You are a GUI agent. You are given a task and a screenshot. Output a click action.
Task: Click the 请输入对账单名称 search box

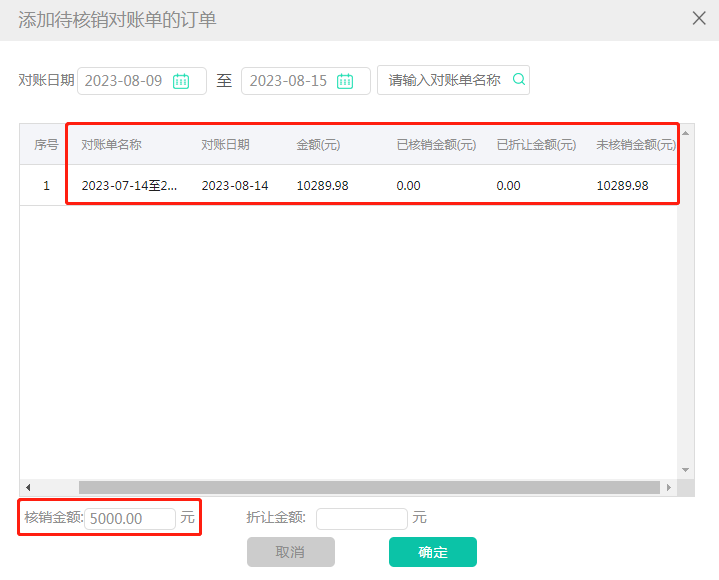[x=444, y=81]
